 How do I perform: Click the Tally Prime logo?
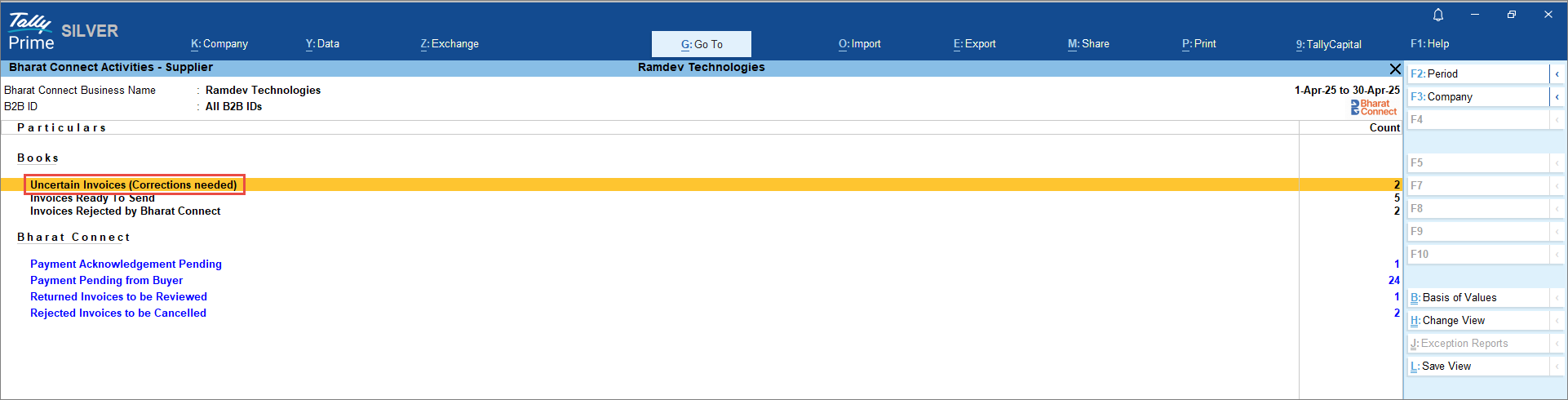point(32,33)
